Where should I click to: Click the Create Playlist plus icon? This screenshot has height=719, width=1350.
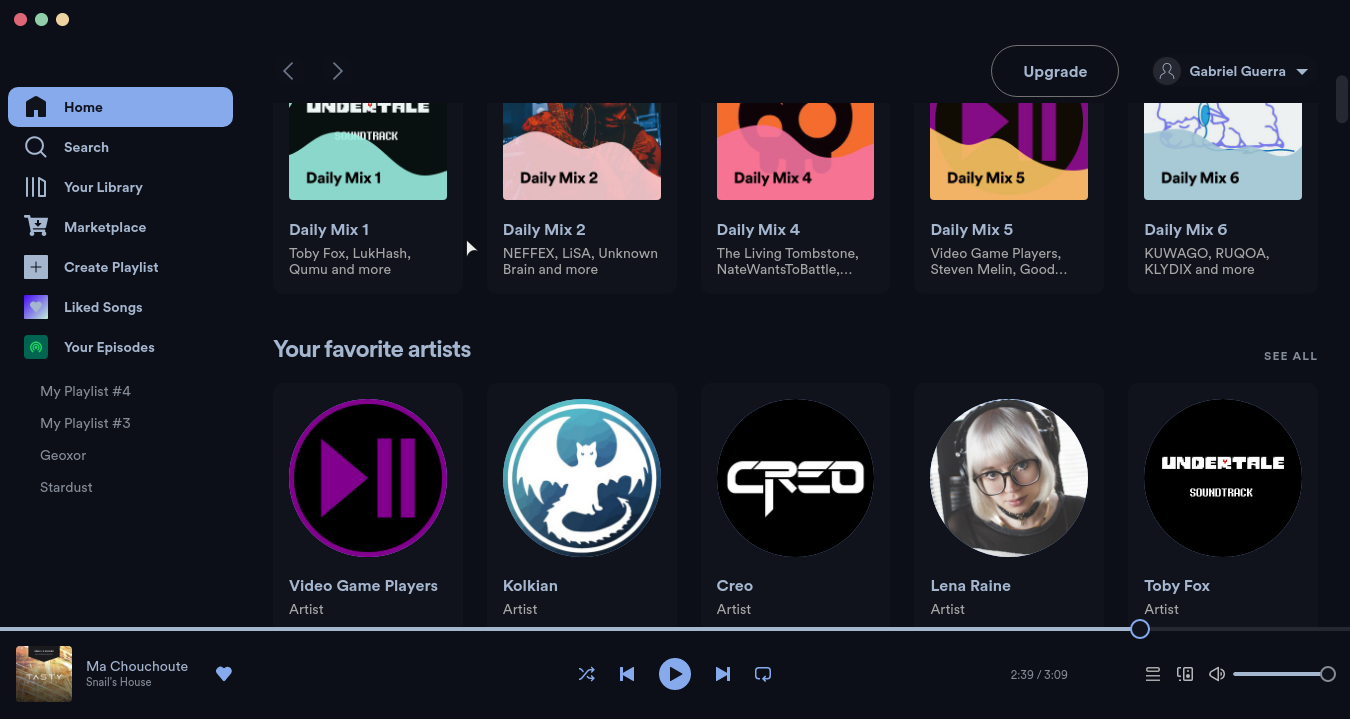click(36, 267)
